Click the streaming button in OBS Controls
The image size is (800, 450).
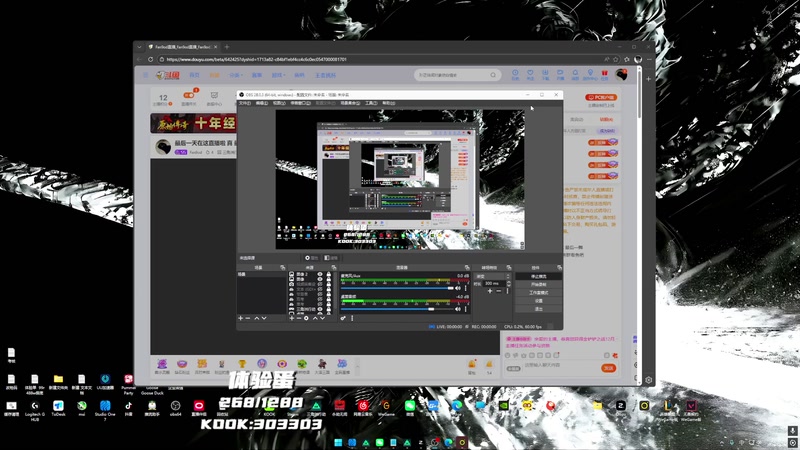(x=538, y=276)
